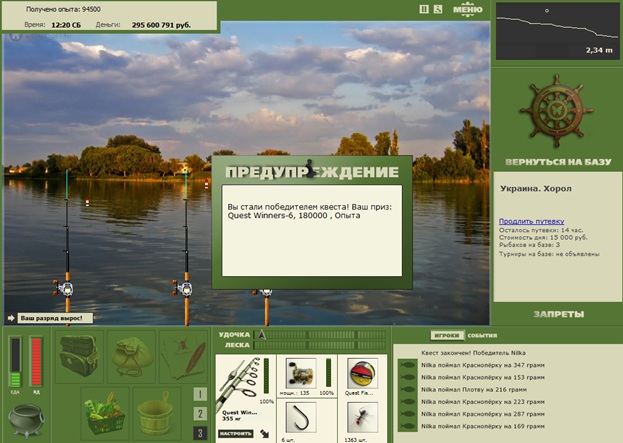The image size is (623, 443).
Task: Click the ship wheel return icon
Action: [557, 110]
